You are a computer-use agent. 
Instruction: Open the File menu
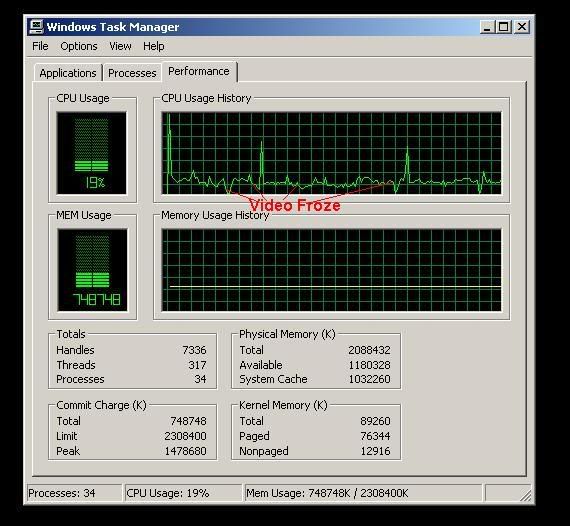point(40,46)
